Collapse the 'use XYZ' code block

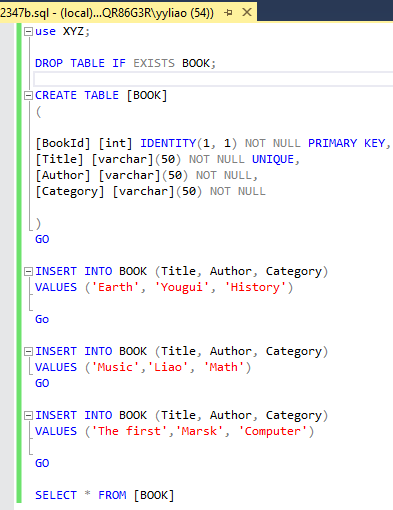(28, 32)
